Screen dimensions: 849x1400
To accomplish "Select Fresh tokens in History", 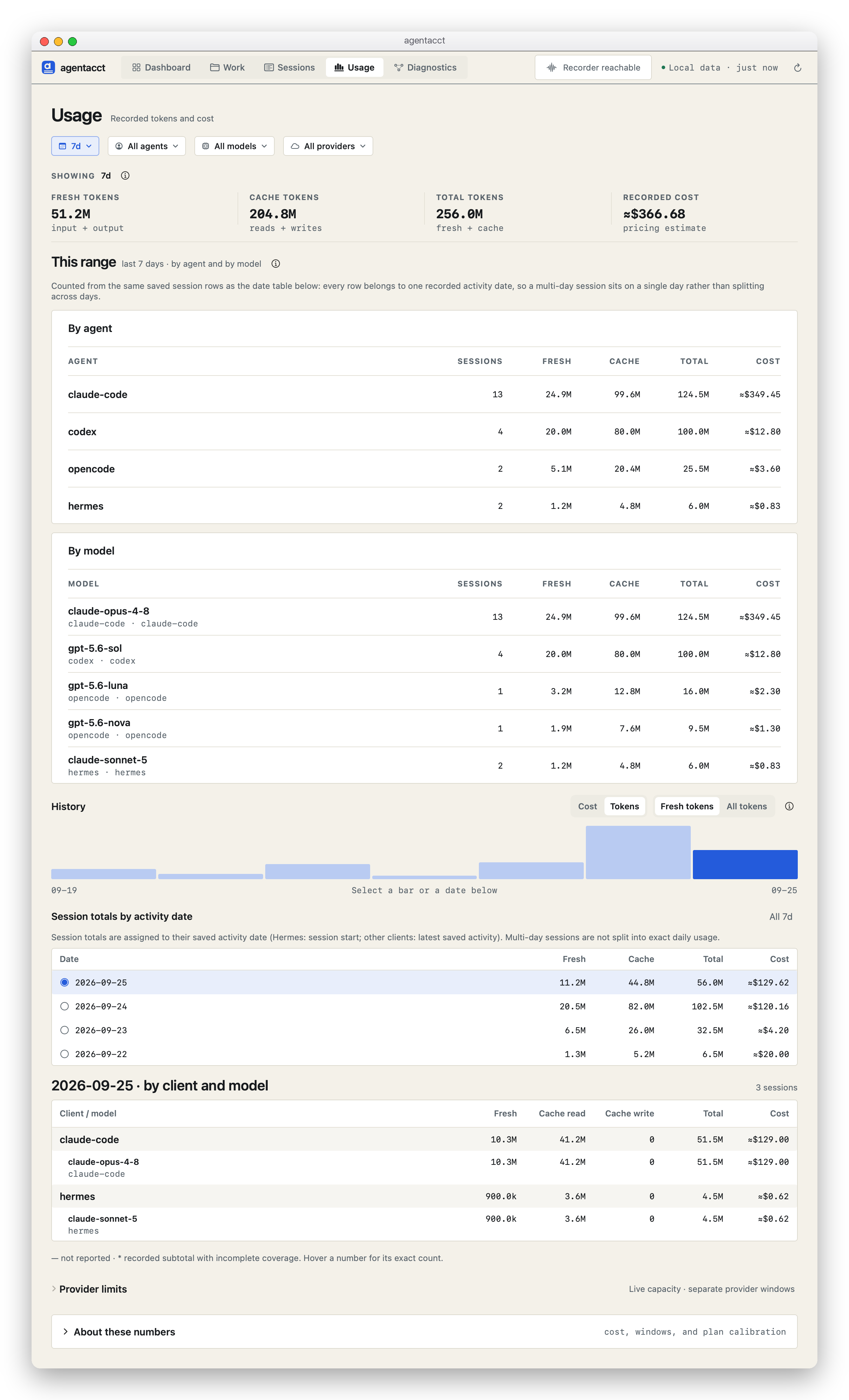I will point(687,806).
